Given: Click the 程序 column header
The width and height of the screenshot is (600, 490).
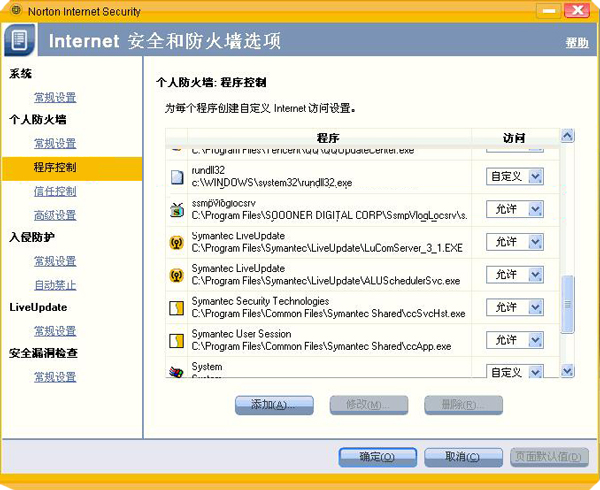Looking at the screenshot, I should pyautogui.click(x=329, y=138).
